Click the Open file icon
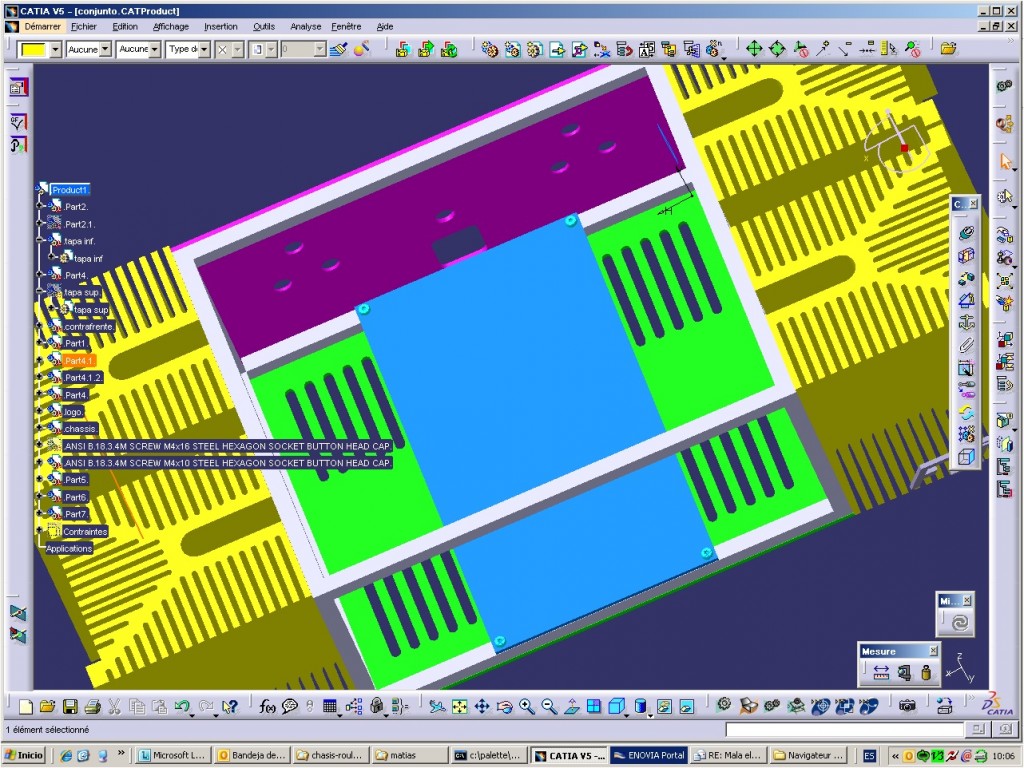1024x768 pixels. pos(47,706)
